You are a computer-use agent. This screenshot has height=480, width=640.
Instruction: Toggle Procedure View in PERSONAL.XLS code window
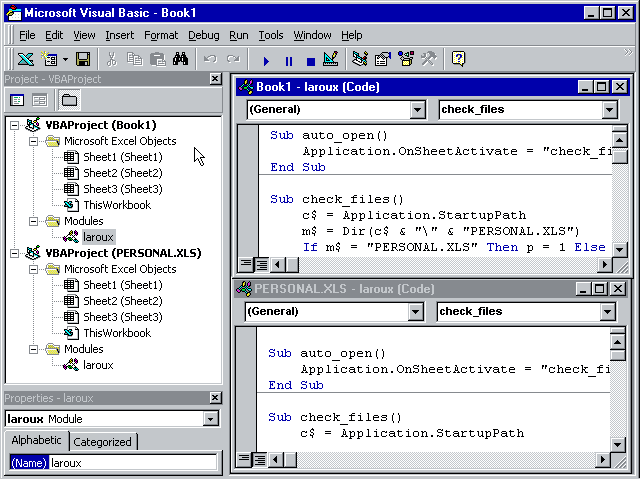pos(244,460)
